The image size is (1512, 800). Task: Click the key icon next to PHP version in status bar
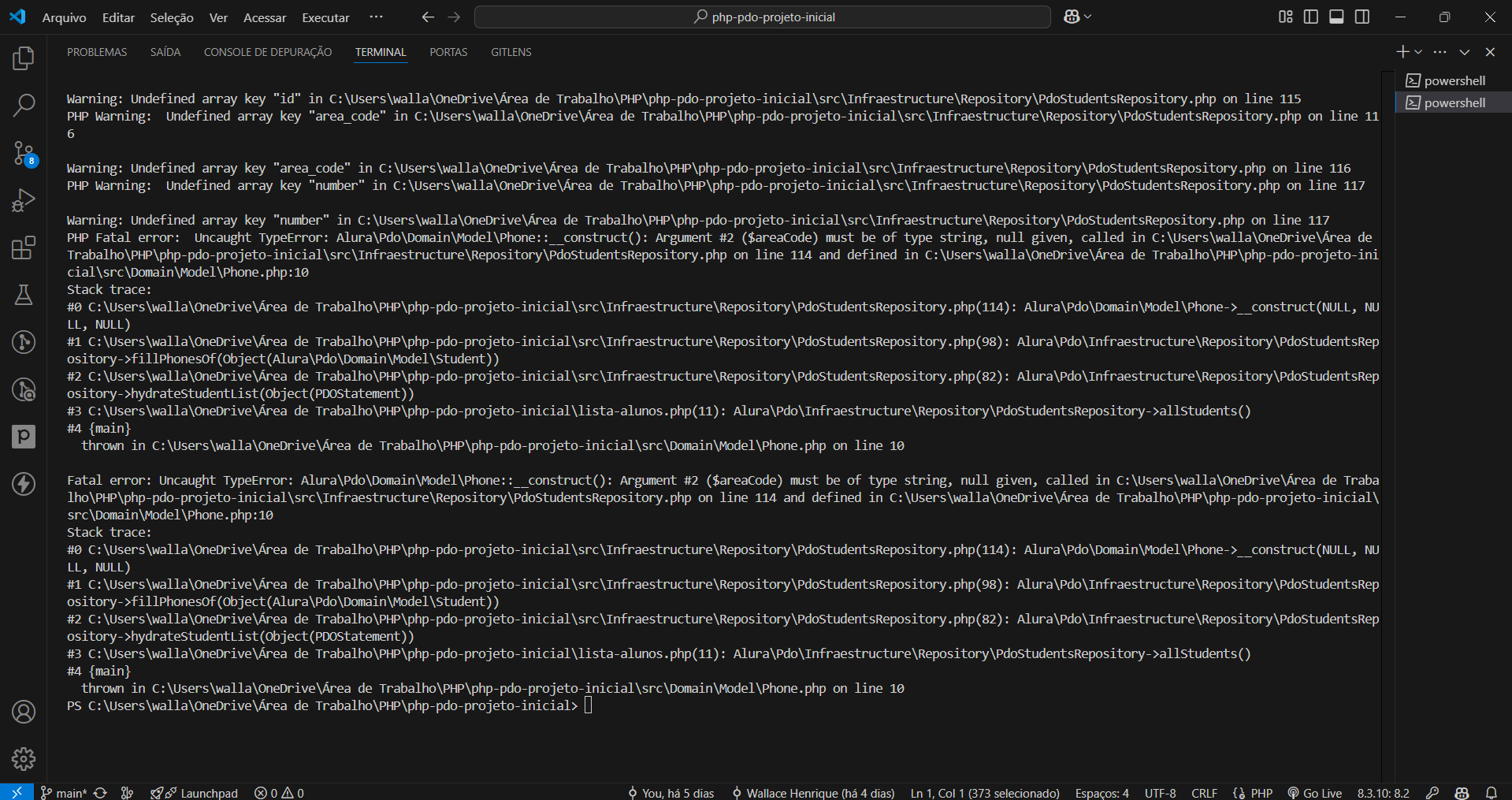tap(1433, 793)
